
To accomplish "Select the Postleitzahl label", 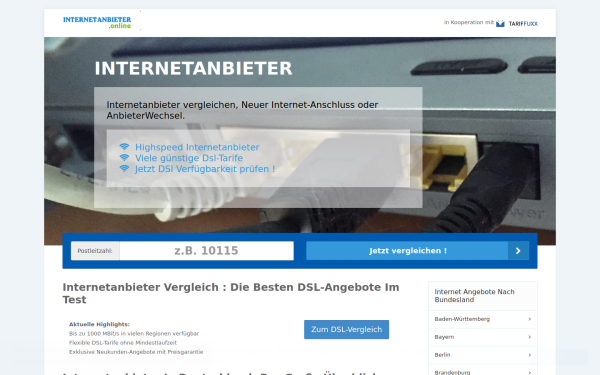I will (x=95, y=251).
